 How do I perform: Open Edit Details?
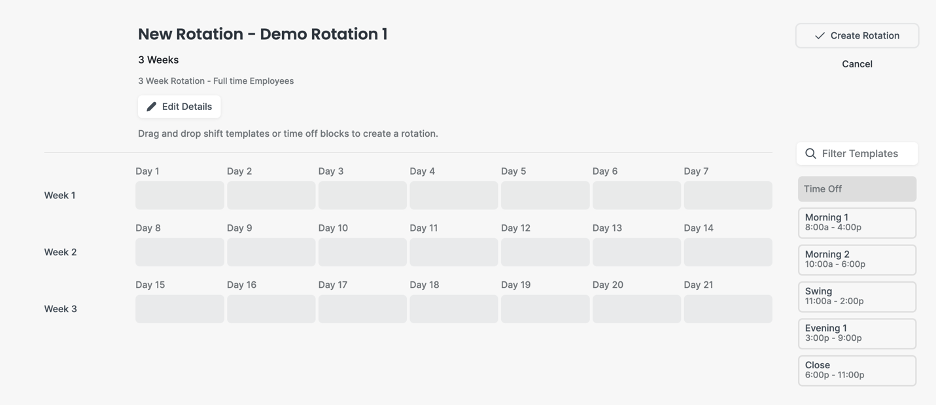(179, 107)
